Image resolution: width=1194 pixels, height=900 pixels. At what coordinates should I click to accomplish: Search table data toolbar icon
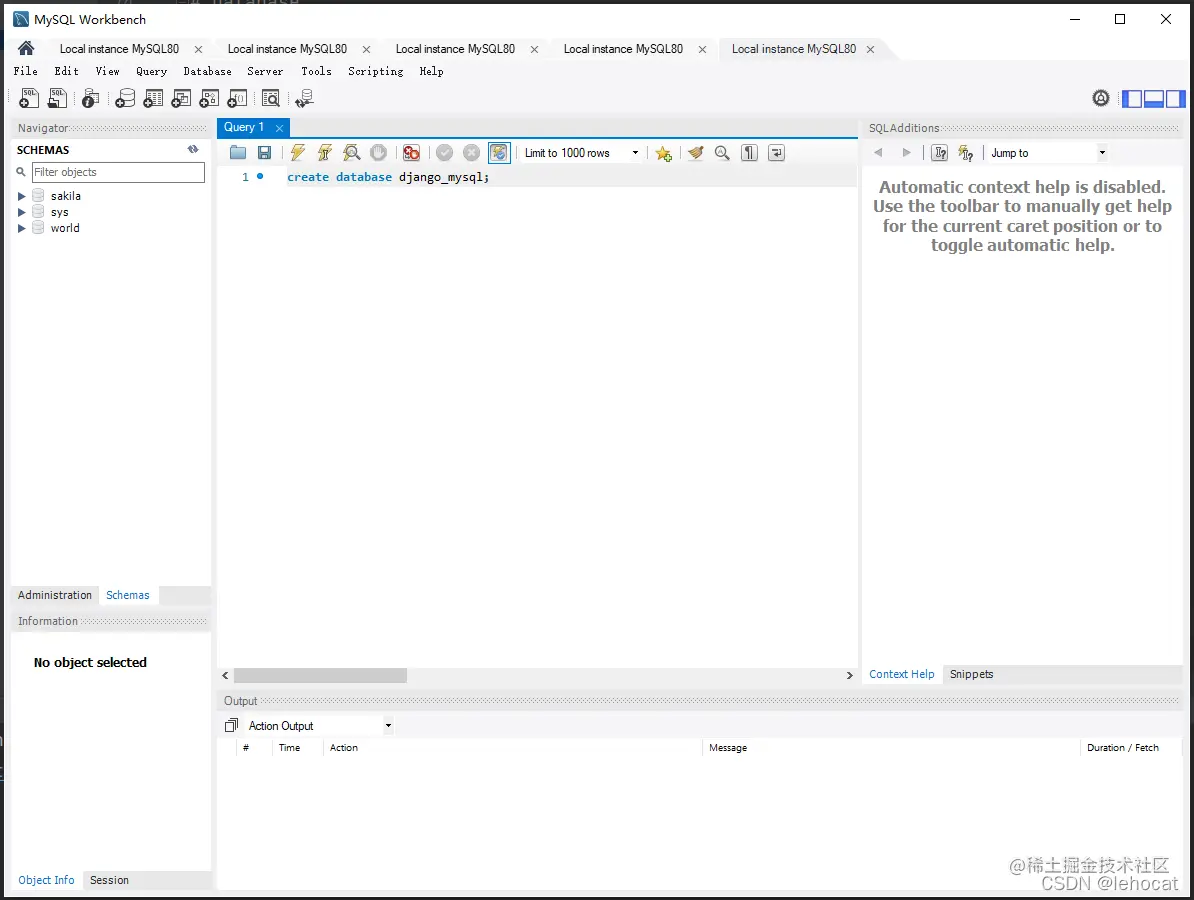tap(270, 98)
